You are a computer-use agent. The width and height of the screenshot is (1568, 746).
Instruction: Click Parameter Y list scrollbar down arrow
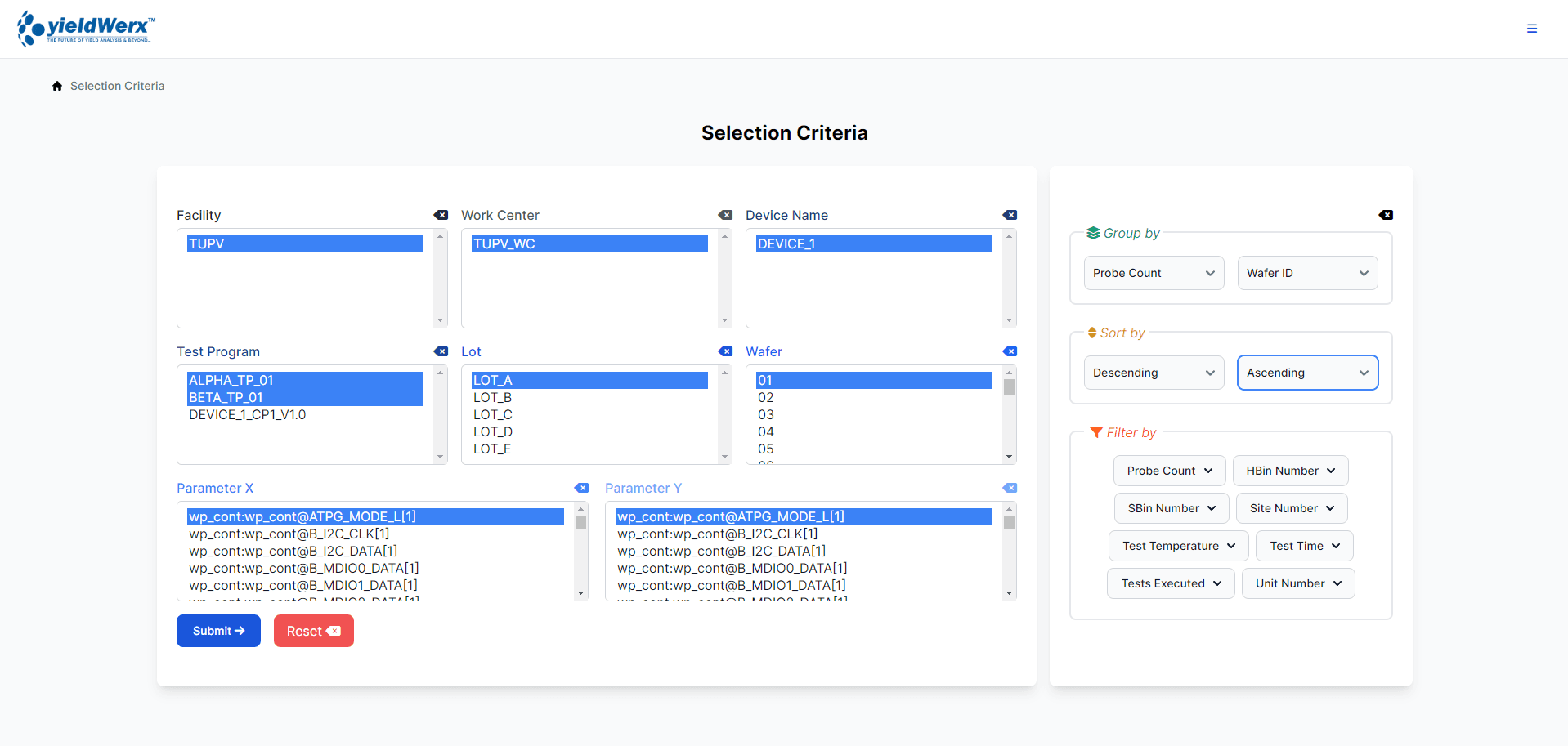pyautogui.click(x=1009, y=593)
